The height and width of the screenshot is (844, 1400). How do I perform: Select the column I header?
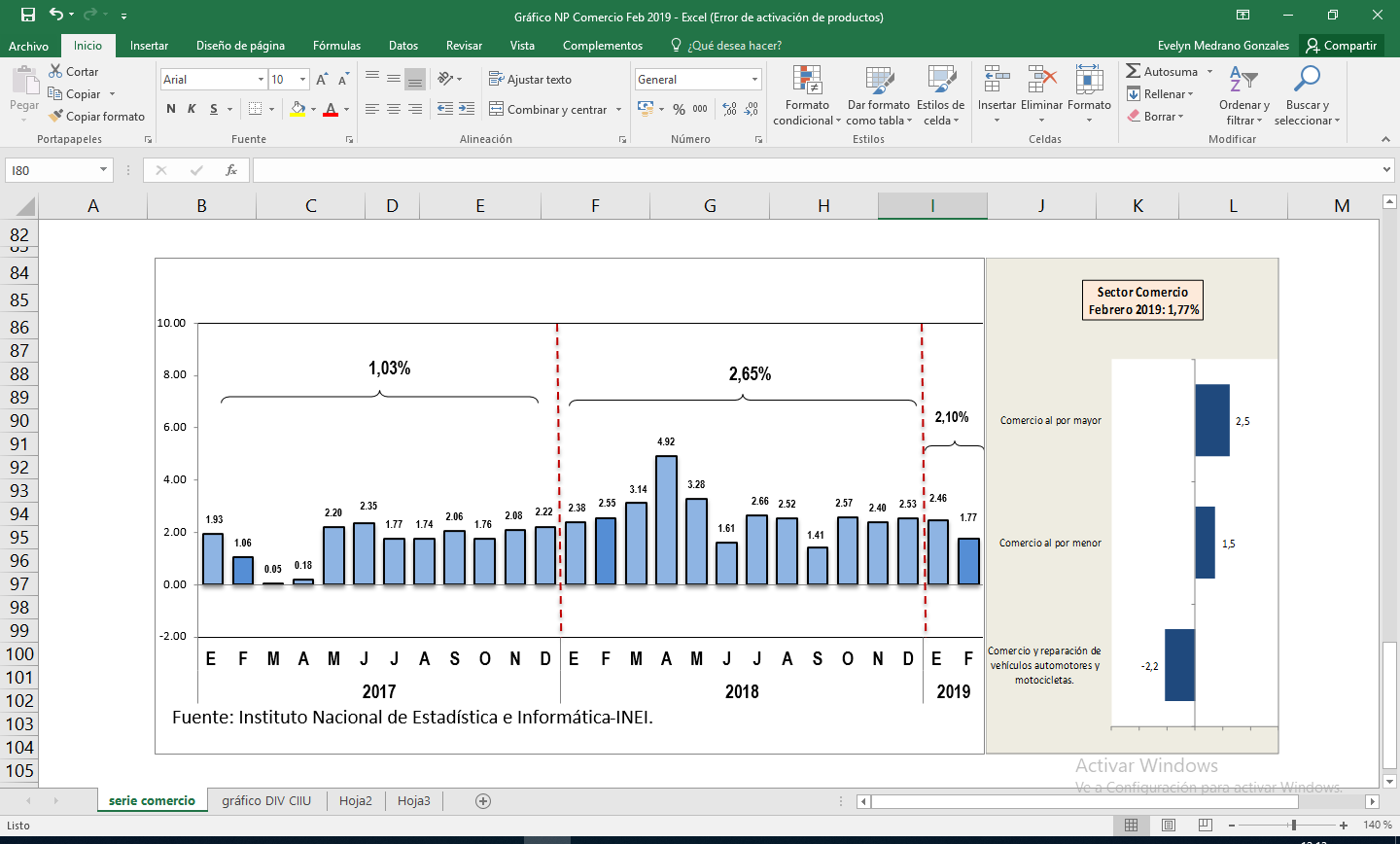932,206
